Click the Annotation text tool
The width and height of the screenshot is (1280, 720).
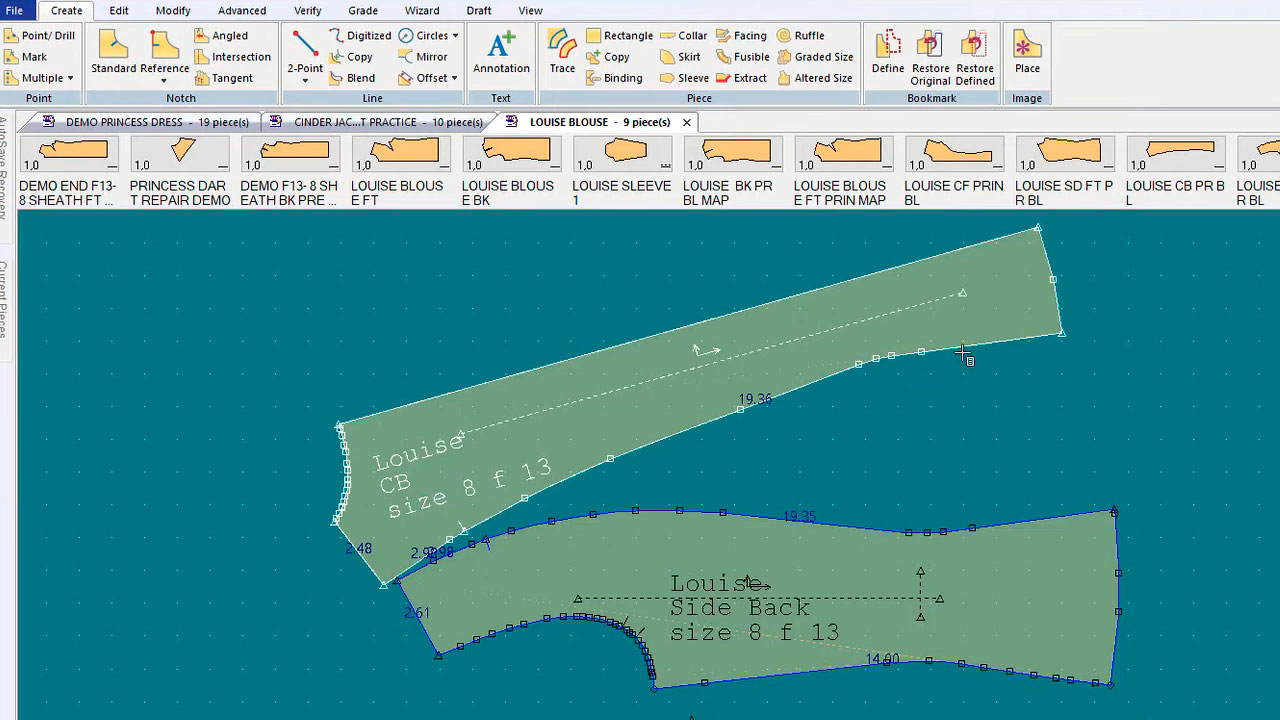coord(501,52)
